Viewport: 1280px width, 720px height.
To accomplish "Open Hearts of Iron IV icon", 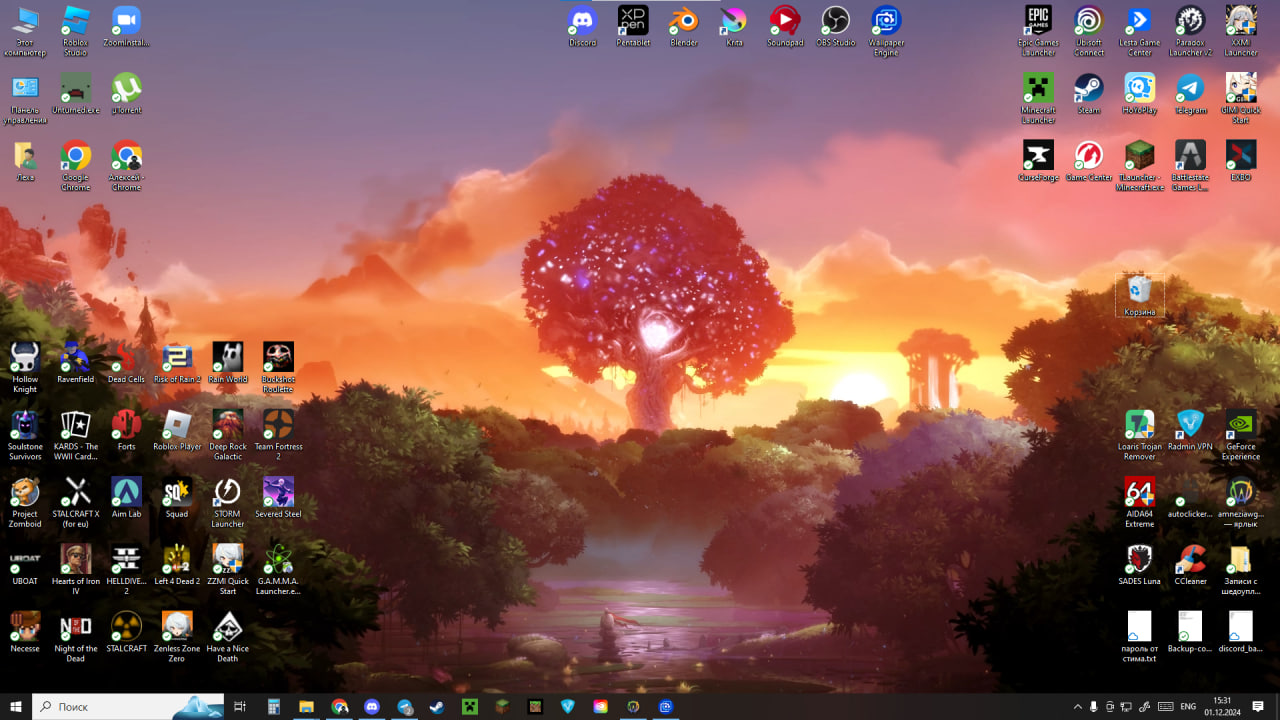I will click(76, 569).
